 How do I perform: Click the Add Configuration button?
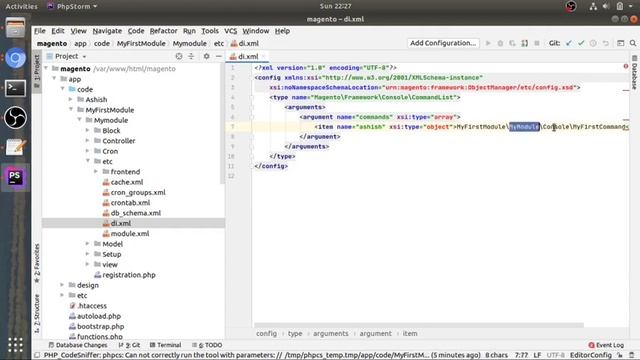pos(443,43)
